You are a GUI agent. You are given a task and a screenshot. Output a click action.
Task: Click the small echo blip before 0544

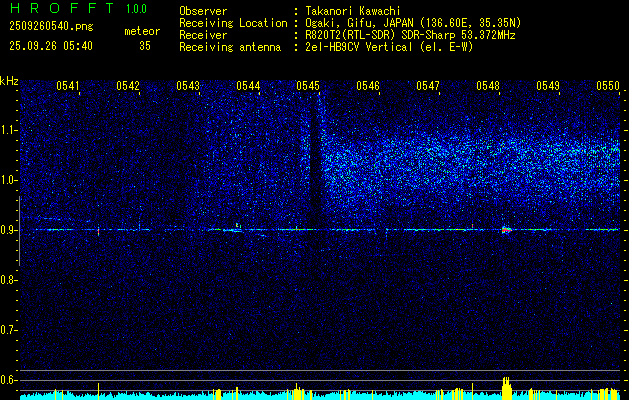coord(238,227)
